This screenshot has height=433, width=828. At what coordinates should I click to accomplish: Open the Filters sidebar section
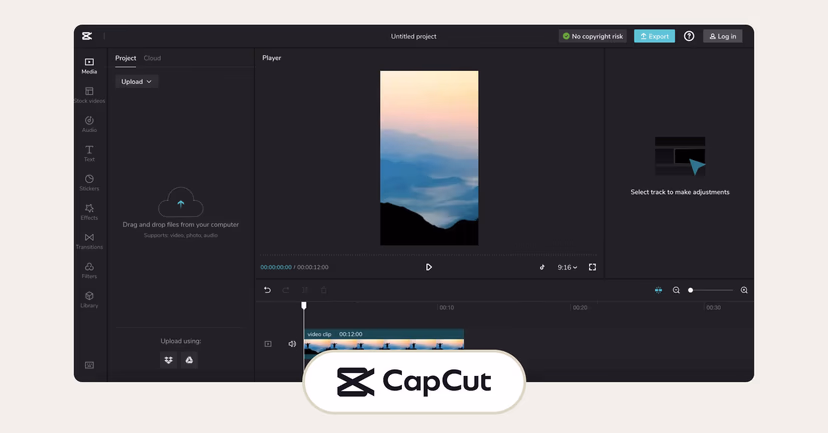coord(89,270)
